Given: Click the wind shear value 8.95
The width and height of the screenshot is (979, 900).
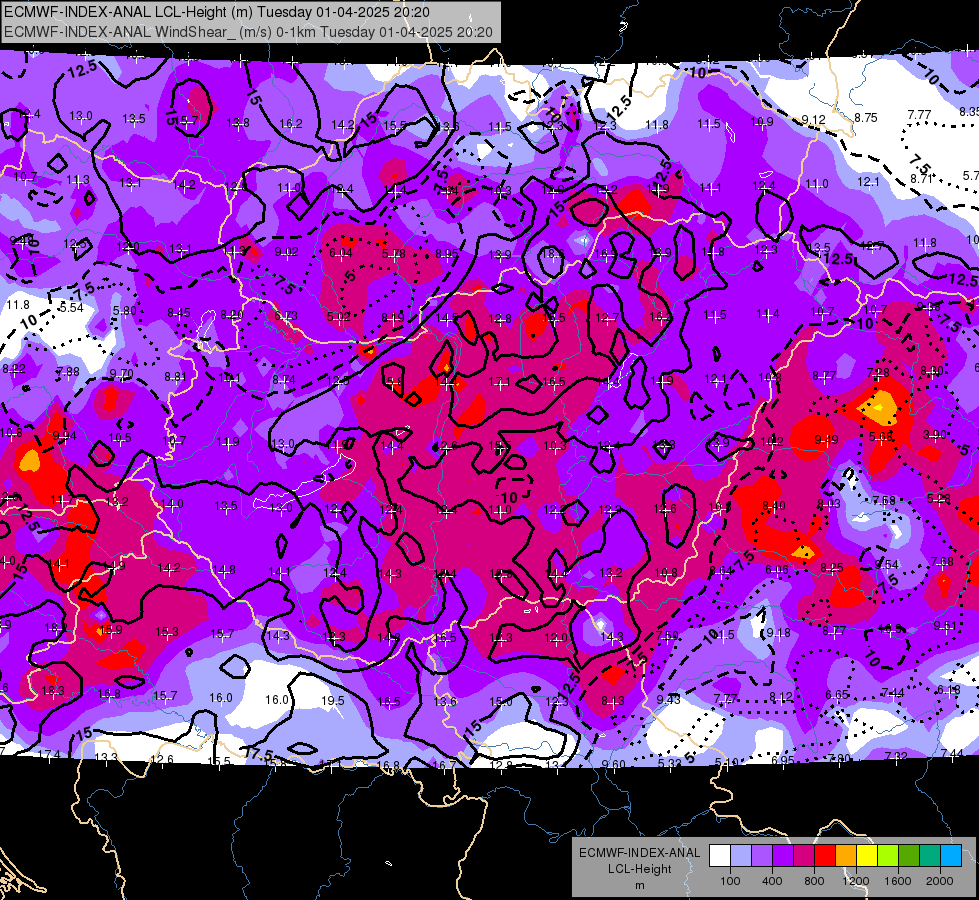Looking at the screenshot, I should point(447,254).
